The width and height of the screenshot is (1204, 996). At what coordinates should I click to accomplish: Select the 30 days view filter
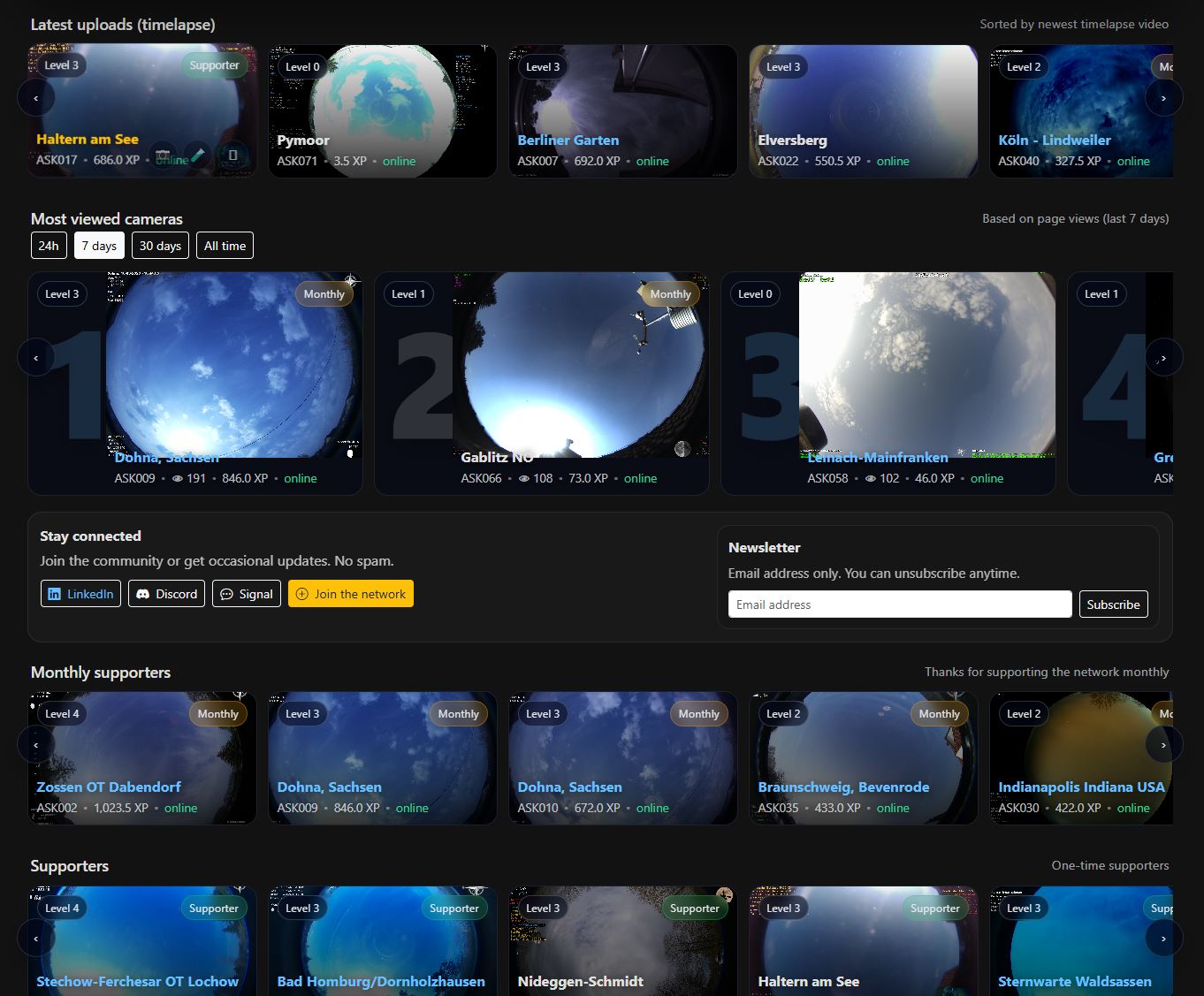point(160,245)
